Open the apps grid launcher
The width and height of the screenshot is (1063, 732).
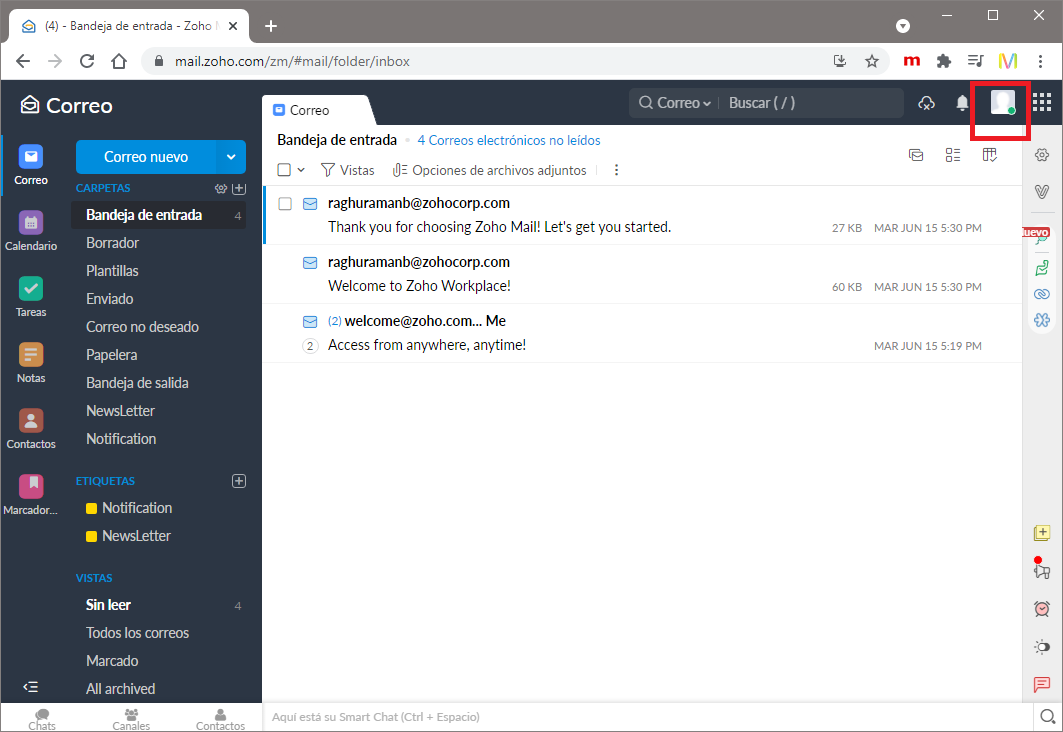(1042, 102)
